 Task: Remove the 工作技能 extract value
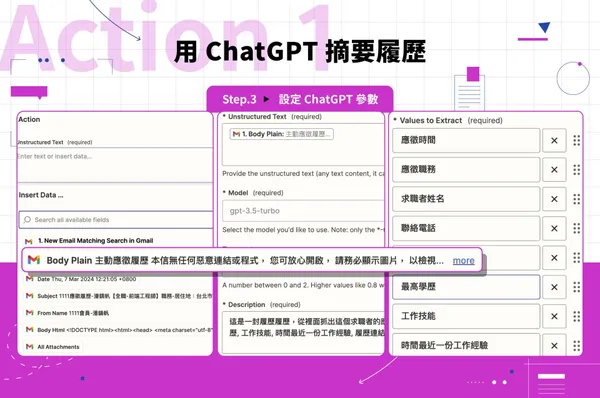(x=554, y=316)
